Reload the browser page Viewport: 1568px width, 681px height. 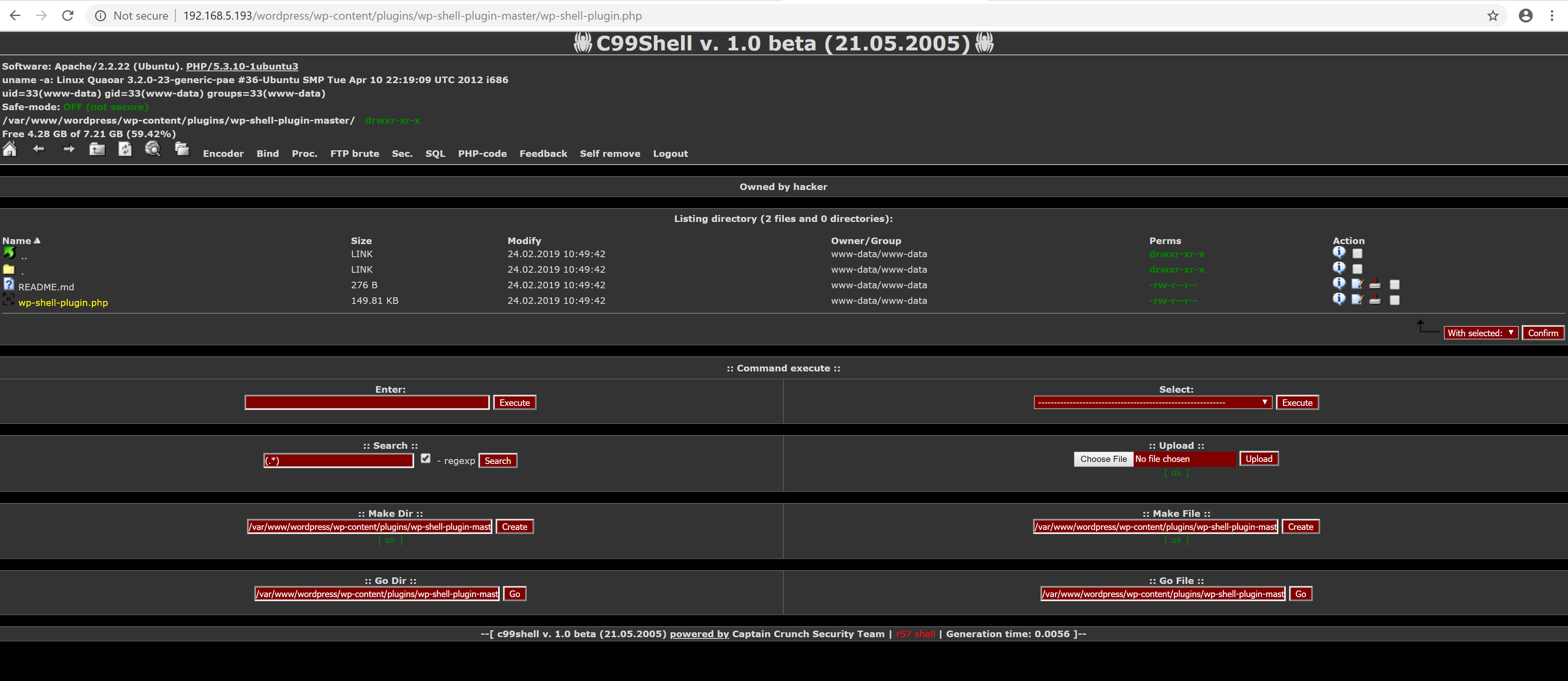click(68, 16)
